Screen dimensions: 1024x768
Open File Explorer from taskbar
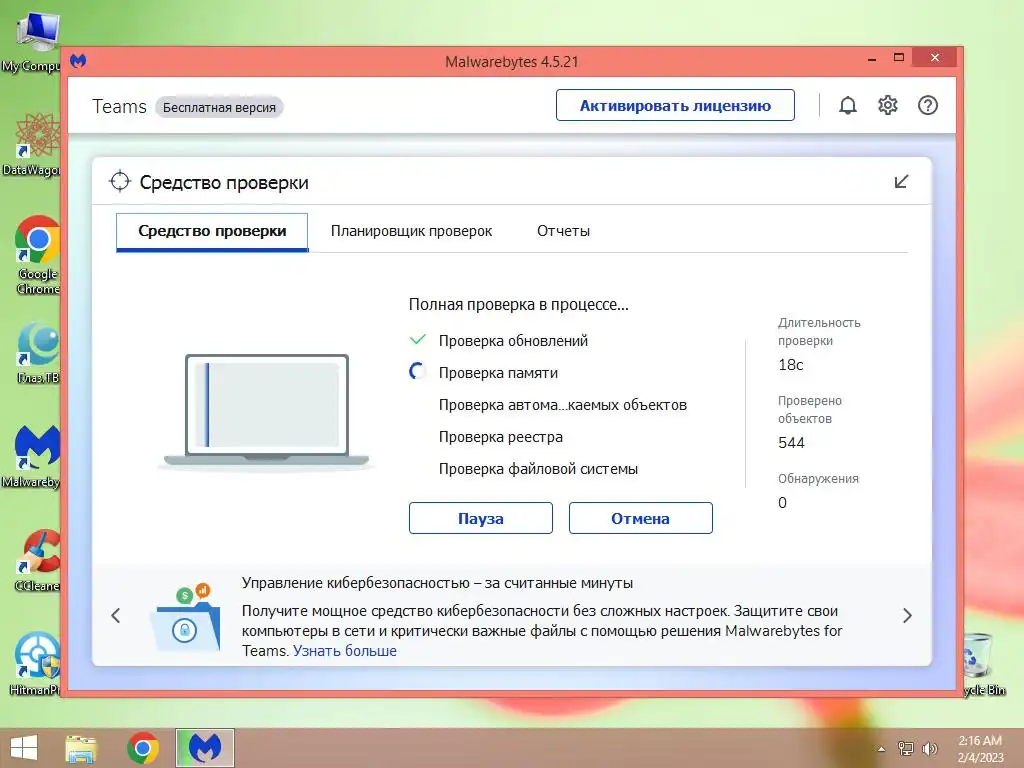pos(81,748)
